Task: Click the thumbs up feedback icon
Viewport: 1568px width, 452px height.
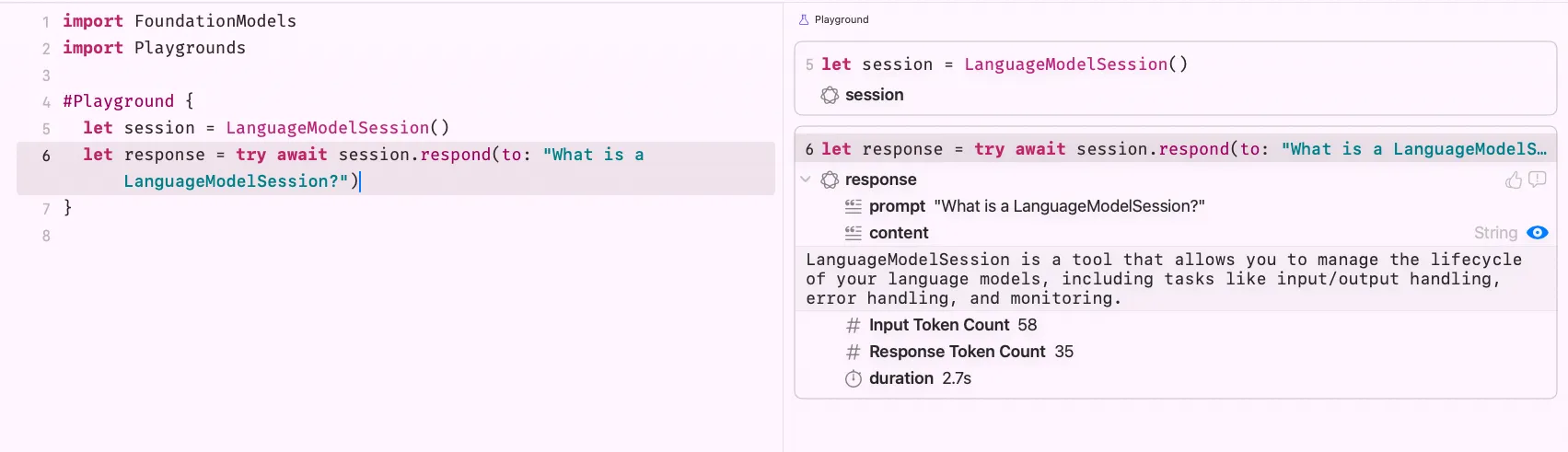Action: [1513, 180]
